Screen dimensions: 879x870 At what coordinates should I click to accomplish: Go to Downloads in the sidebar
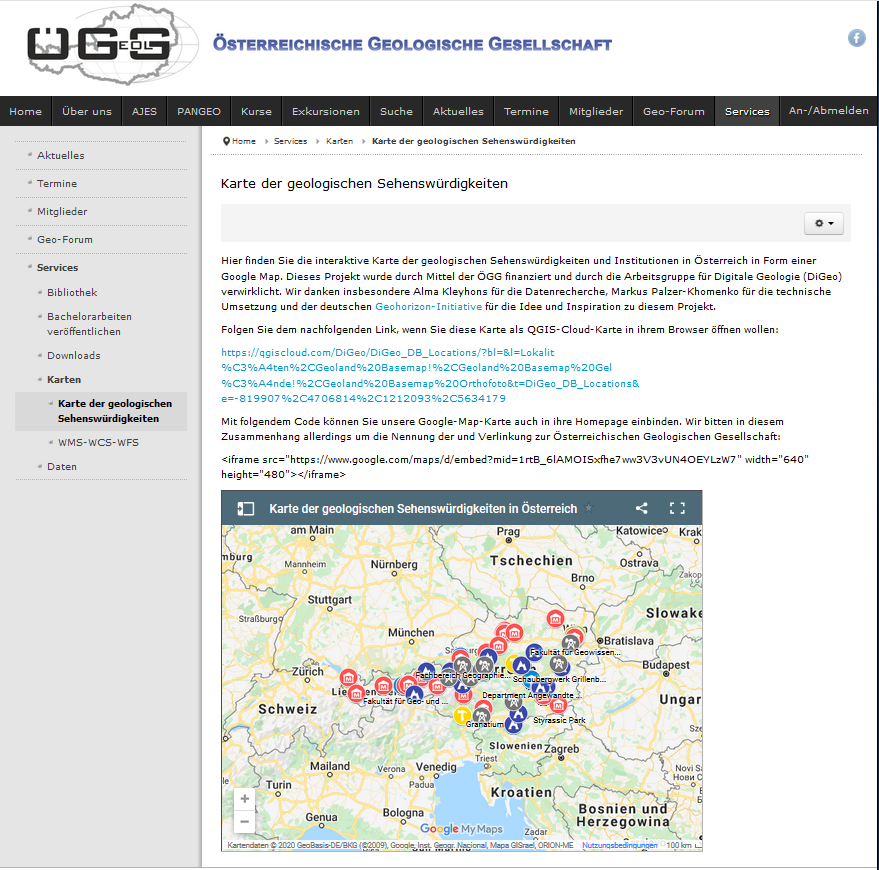tap(73, 355)
